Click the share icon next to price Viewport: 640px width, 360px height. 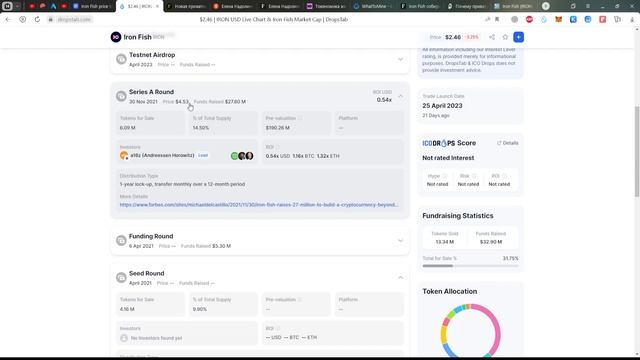(492, 37)
